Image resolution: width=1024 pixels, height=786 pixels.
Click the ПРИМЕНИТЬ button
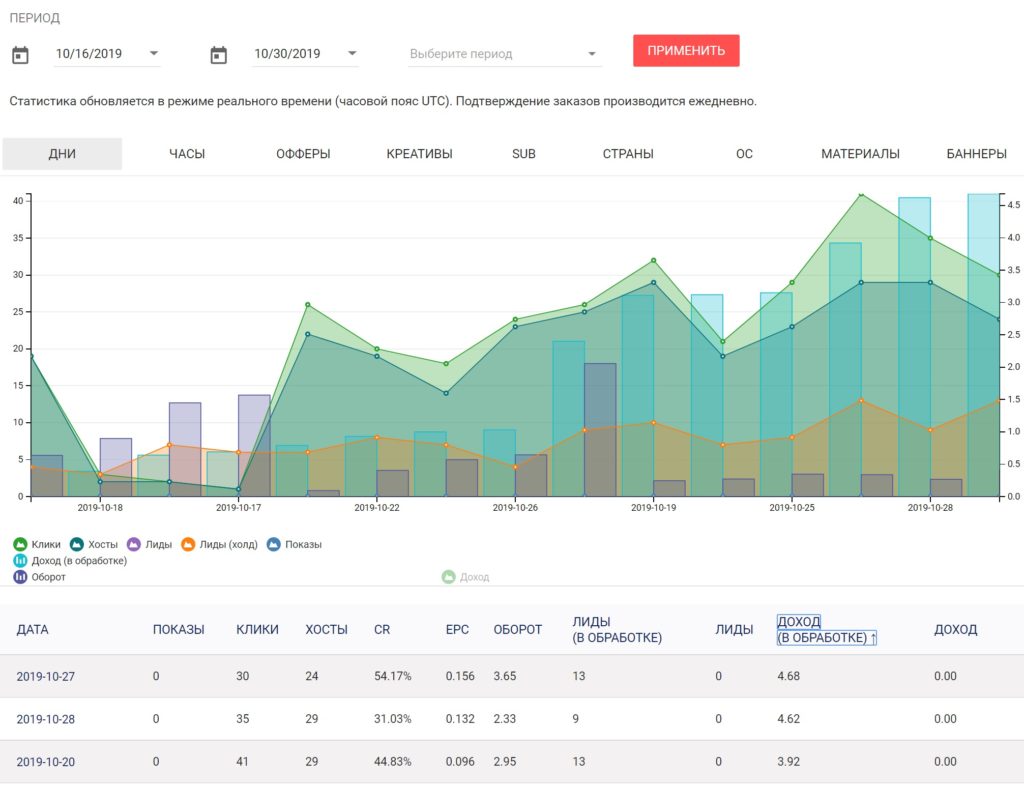686,51
